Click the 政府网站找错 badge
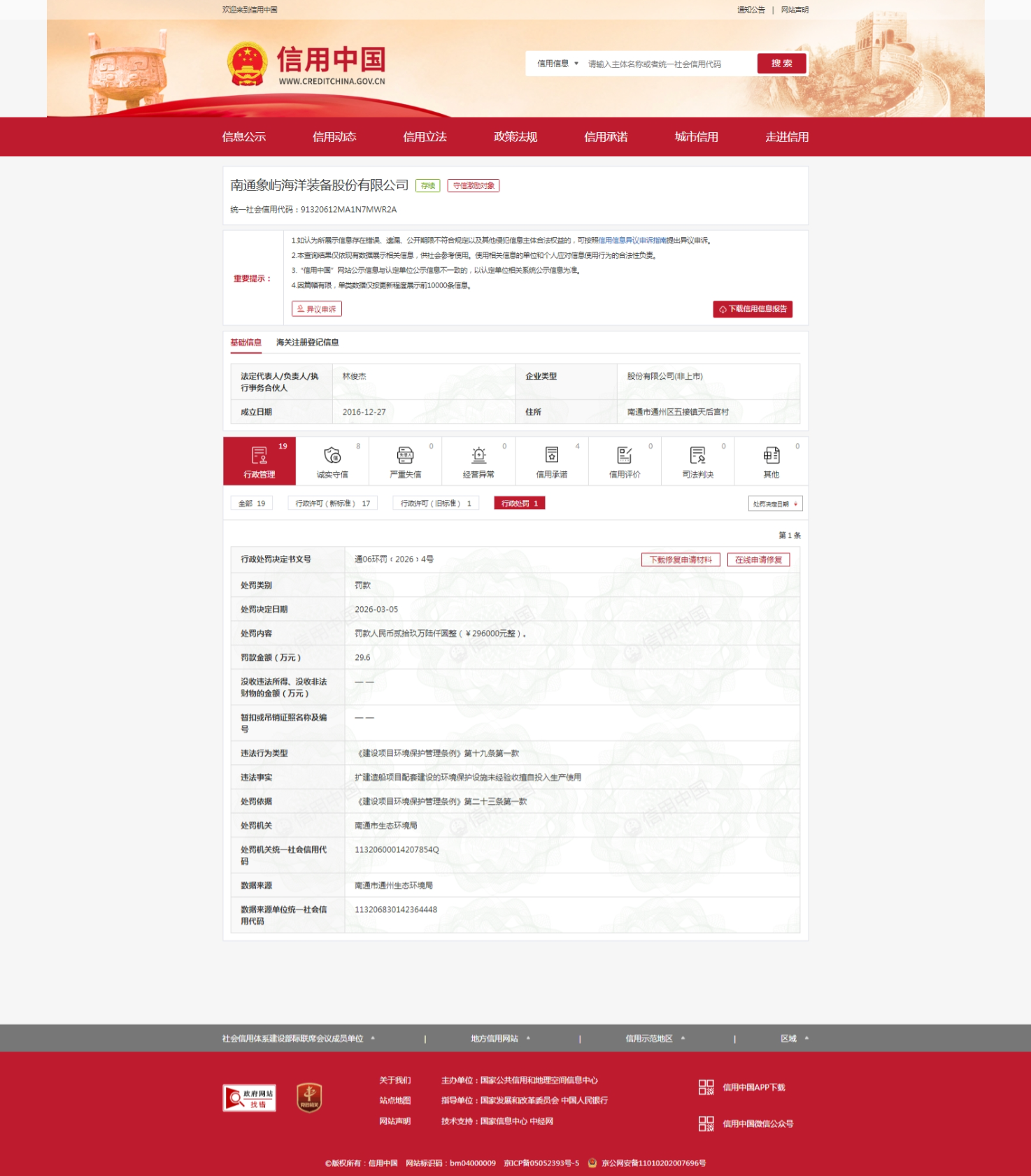Viewport: 1031px width, 1176px height. [x=250, y=1098]
